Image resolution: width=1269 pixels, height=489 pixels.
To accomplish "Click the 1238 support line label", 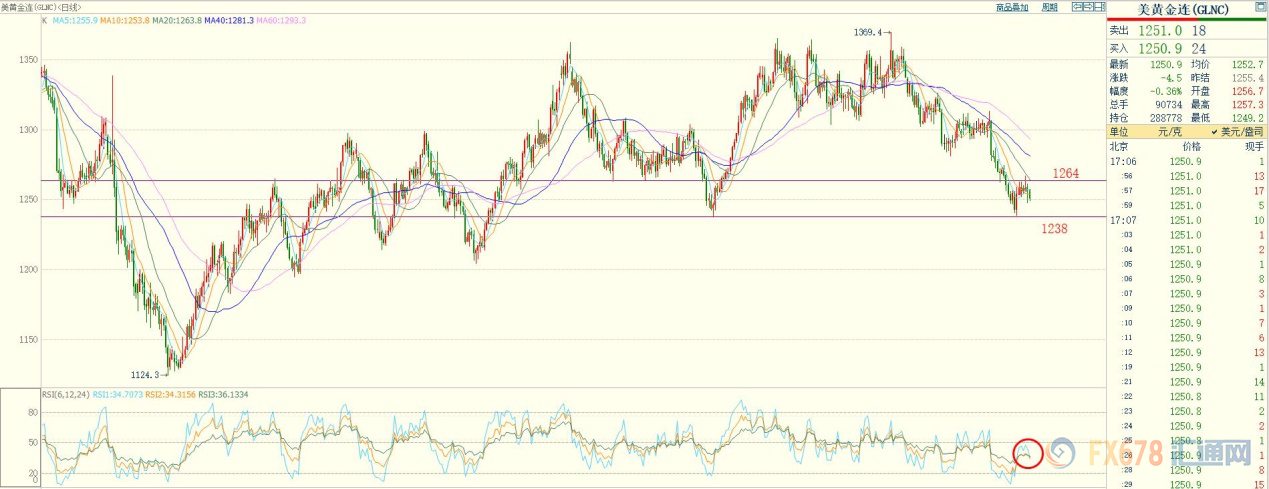I will pyautogui.click(x=1054, y=229).
